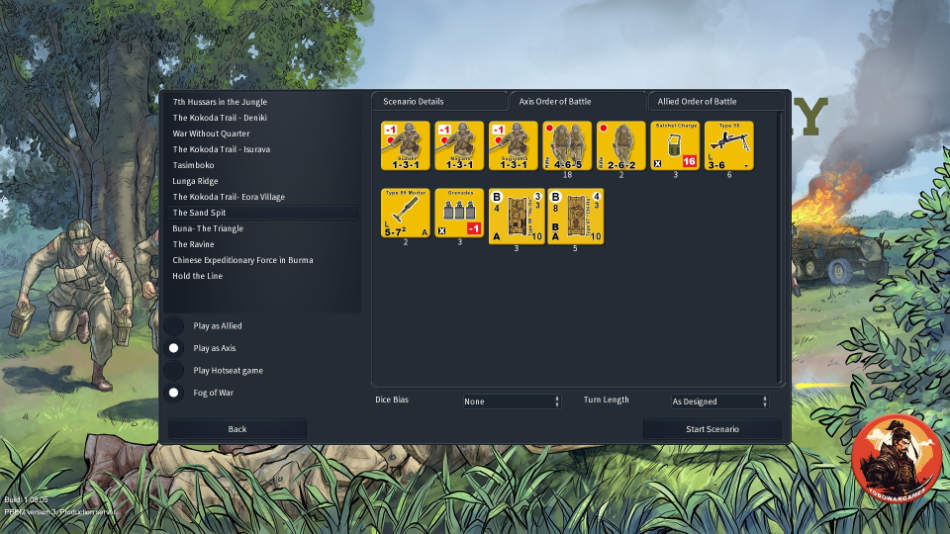Click the 4-6-5 rifle squad counter
The width and height of the screenshot is (950, 534).
(x=567, y=145)
